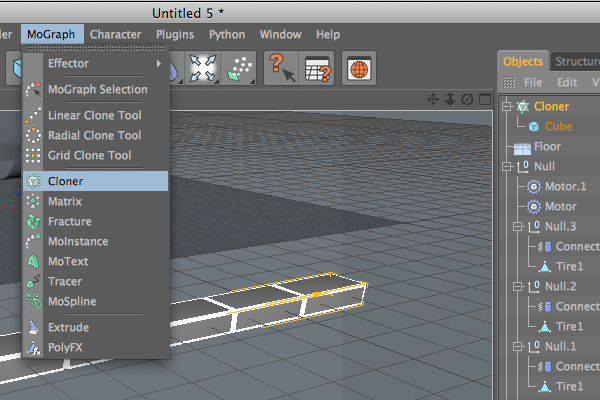This screenshot has width=600, height=400.
Task: Open the Plugins menu
Action: tap(175, 34)
